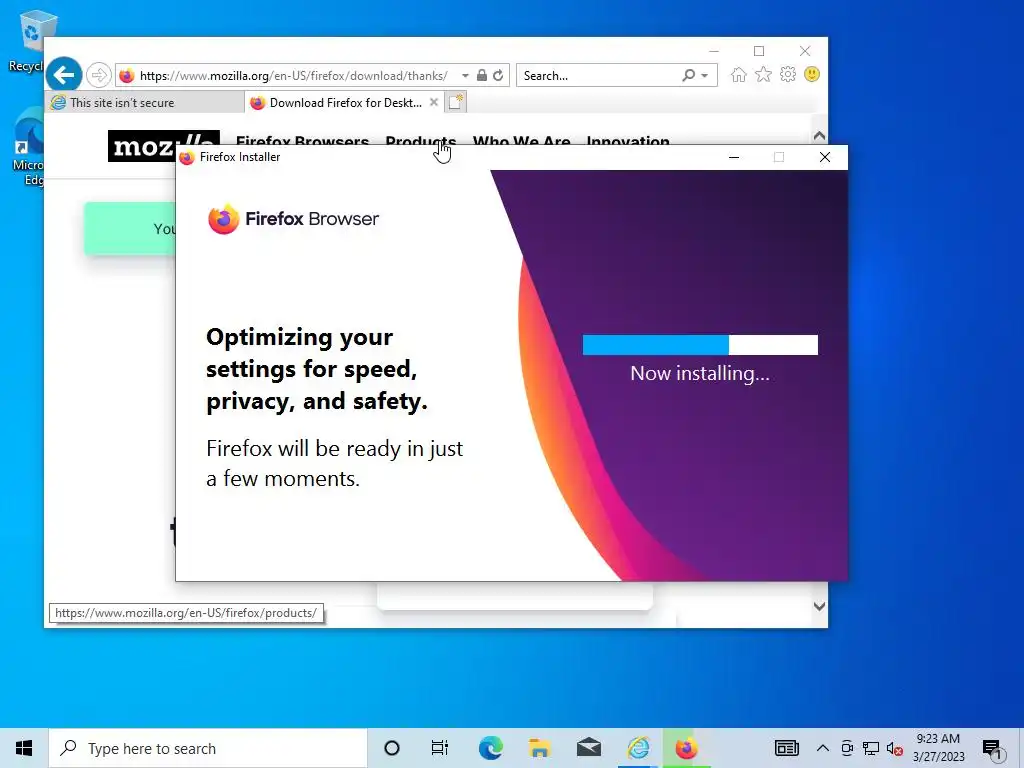1024x768 pixels.
Task: Close the Firefox Installer window
Action: [x=825, y=157]
